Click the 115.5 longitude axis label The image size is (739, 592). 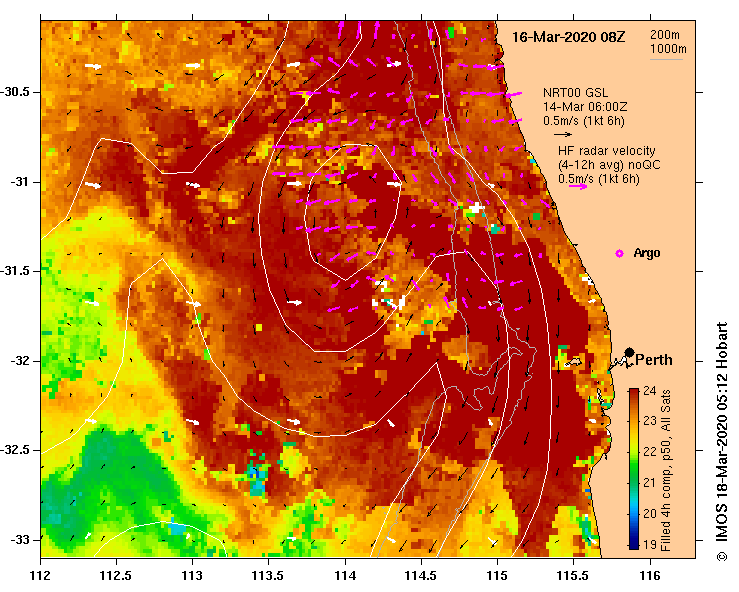[573, 576]
